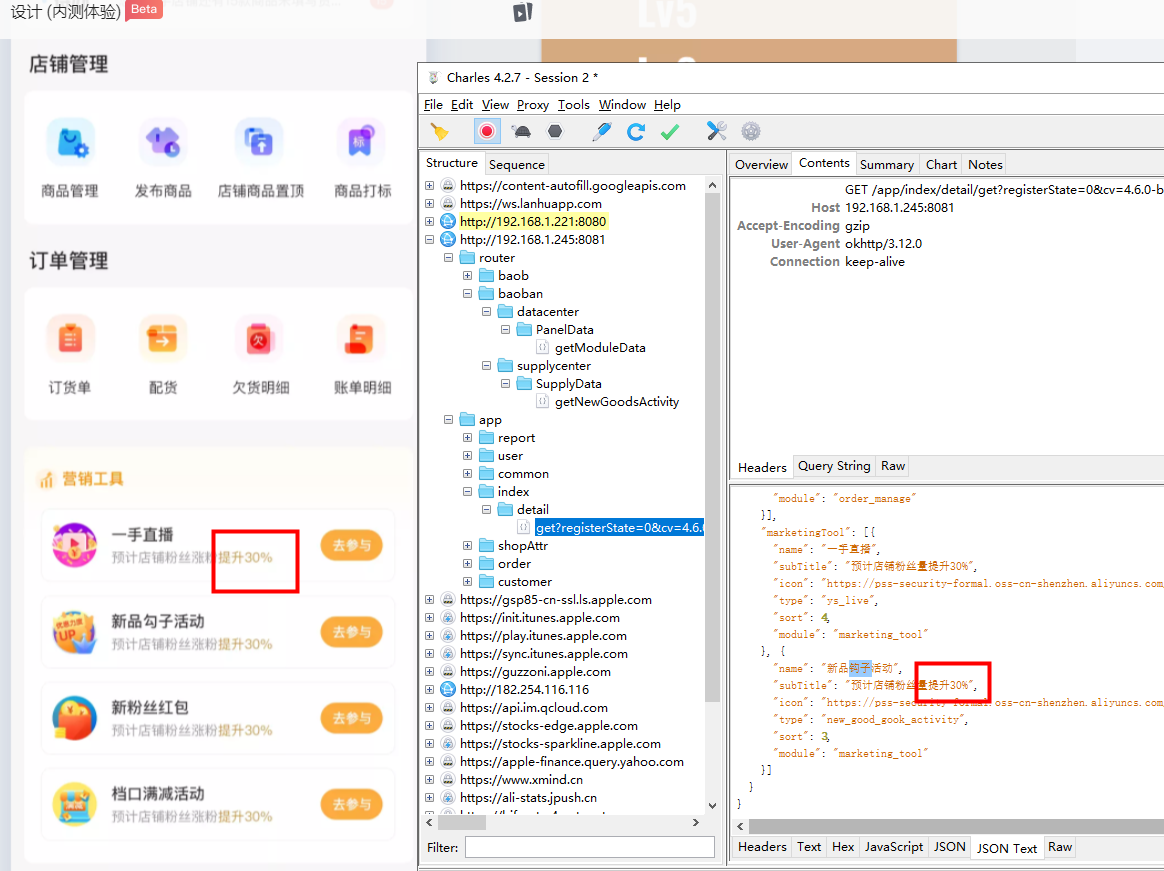Collapse the router folder

(x=448, y=258)
